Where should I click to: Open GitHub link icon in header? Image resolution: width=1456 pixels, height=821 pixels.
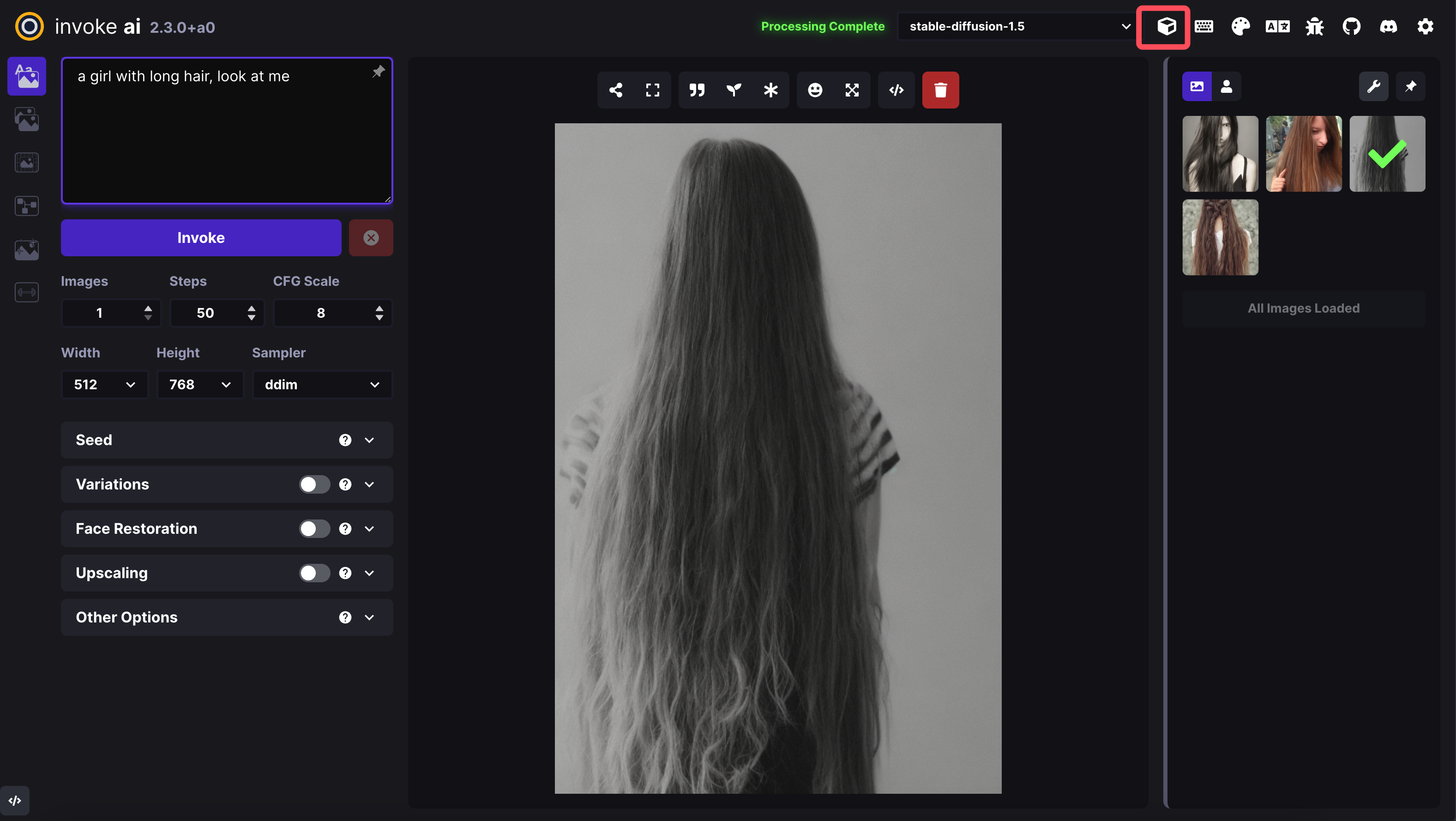coord(1351,27)
